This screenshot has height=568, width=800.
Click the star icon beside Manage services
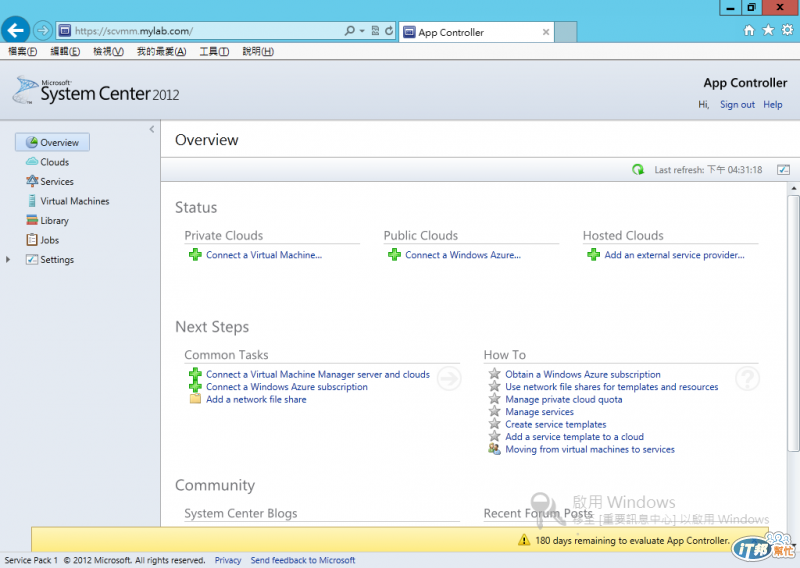pos(494,411)
